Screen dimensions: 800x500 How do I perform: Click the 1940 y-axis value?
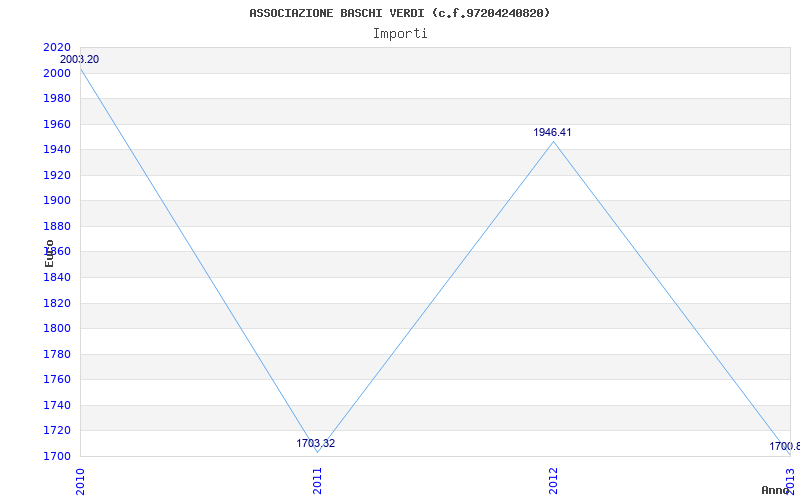[57, 149]
